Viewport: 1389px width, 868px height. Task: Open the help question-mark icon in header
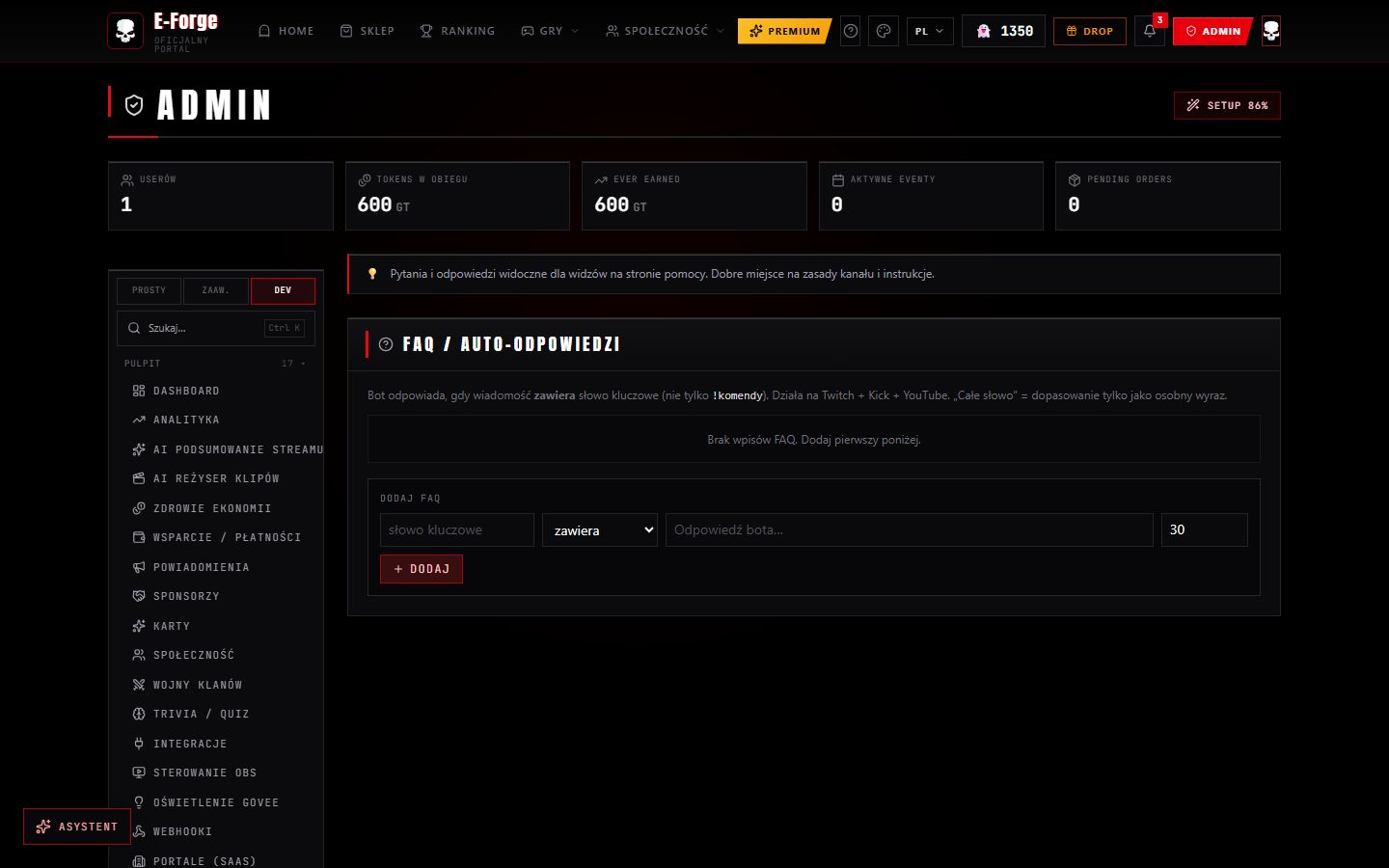(851, 31)
